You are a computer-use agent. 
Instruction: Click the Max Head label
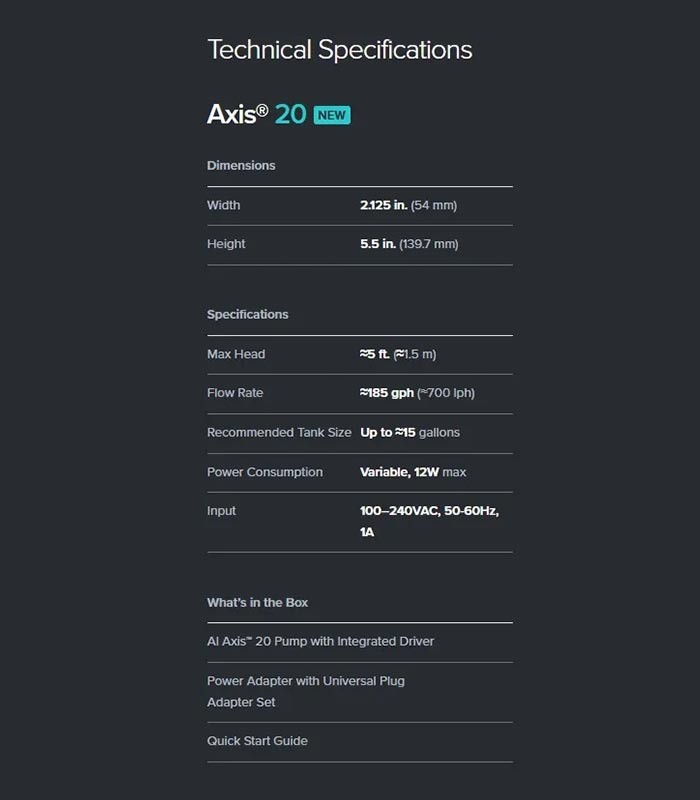pos(236,354)
